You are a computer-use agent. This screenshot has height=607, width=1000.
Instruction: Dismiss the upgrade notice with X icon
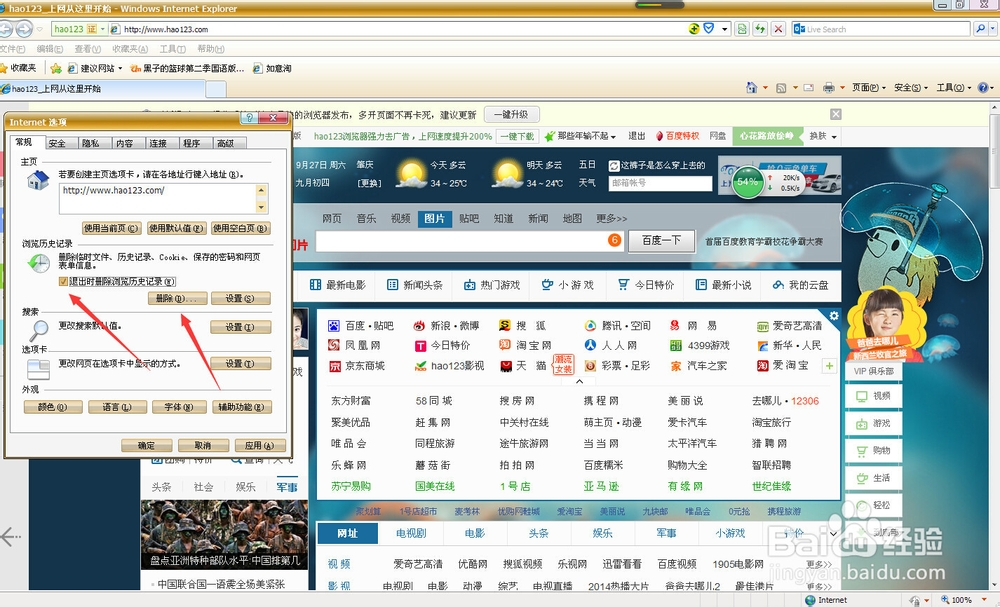(835, 114)
